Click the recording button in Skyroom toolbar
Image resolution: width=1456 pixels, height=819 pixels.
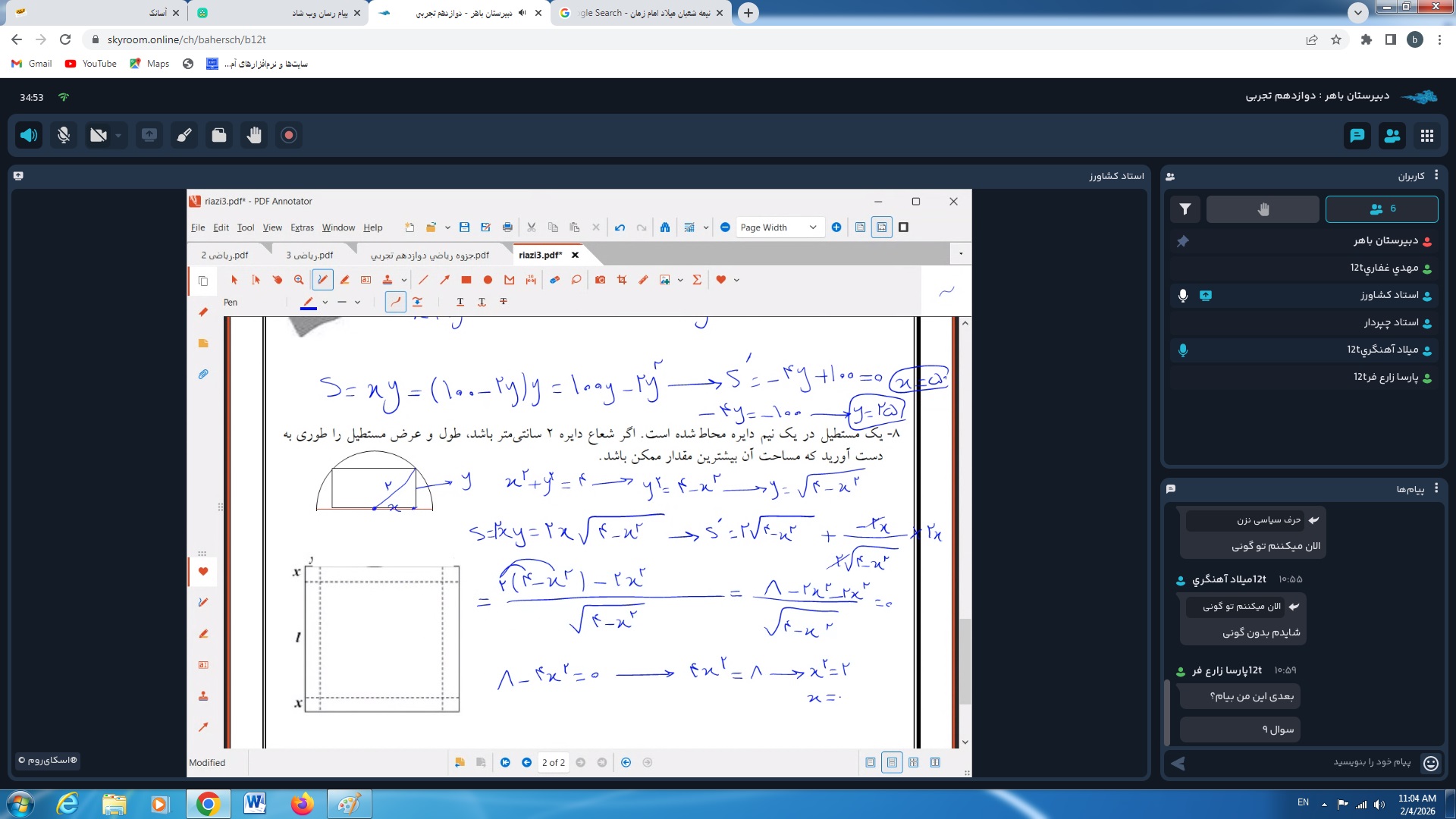click(289, 135)
